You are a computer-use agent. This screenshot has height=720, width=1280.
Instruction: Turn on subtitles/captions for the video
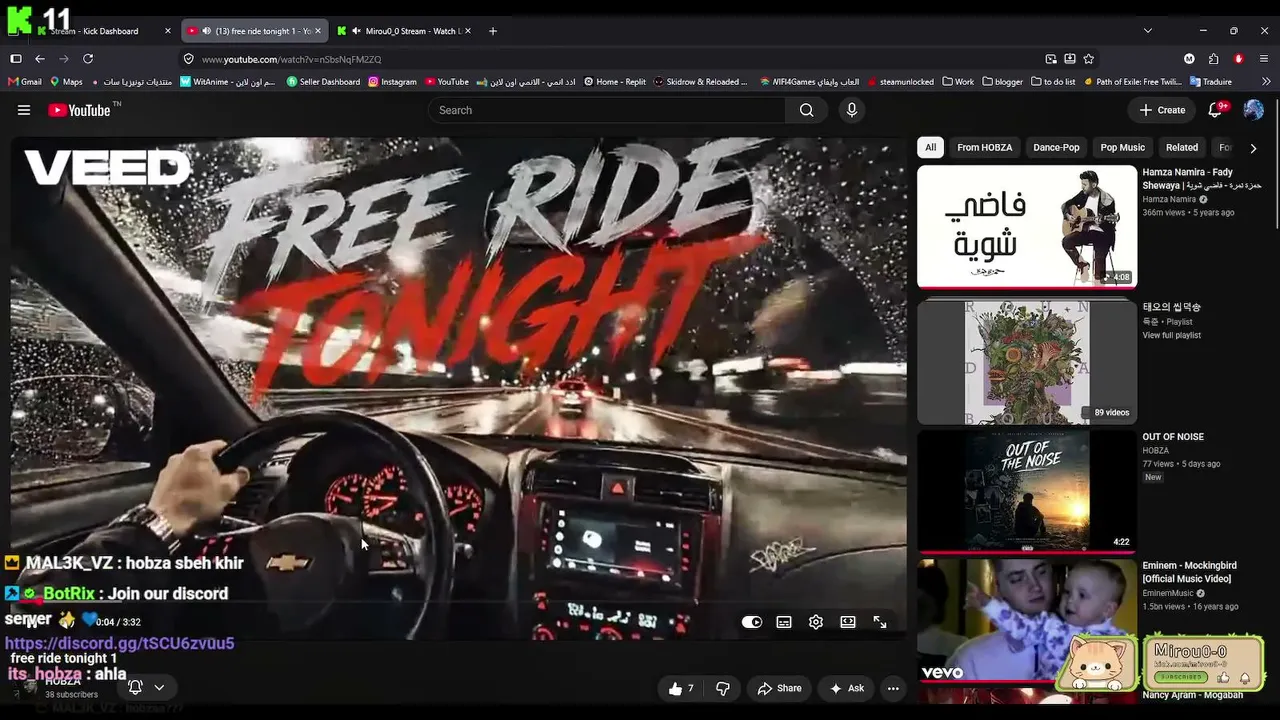click(784, 622)
